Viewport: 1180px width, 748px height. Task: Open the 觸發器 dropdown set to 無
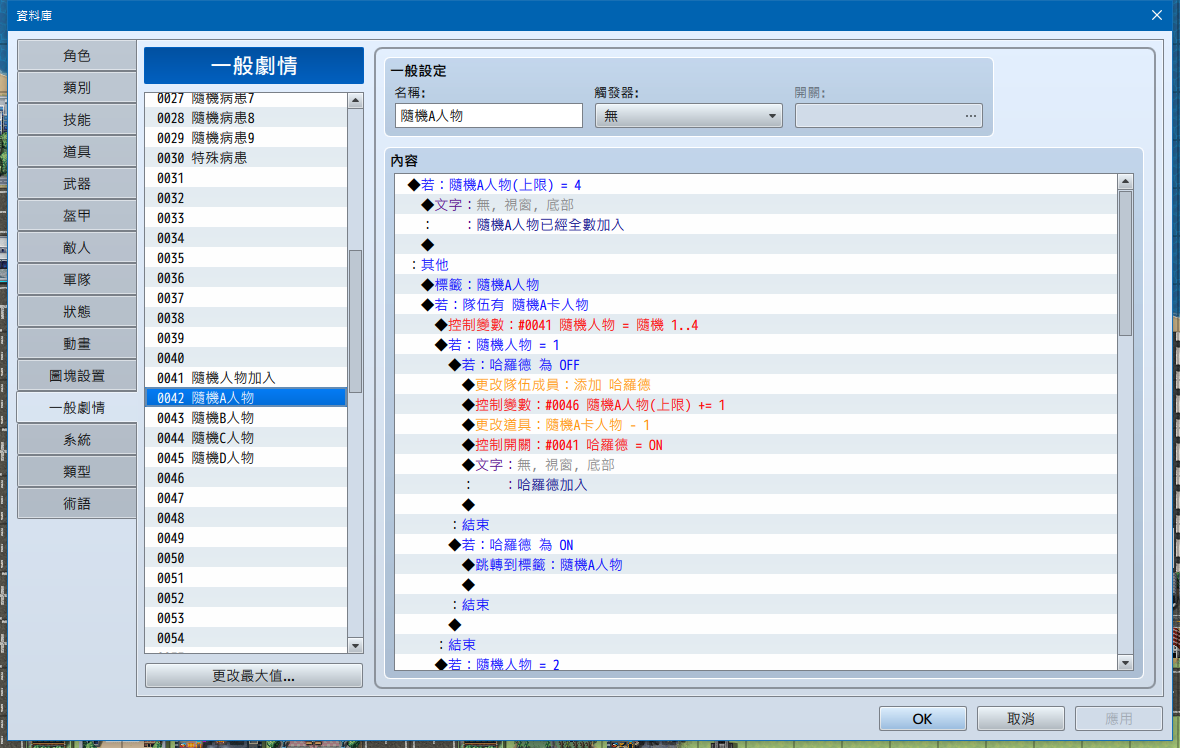(689, 116)
